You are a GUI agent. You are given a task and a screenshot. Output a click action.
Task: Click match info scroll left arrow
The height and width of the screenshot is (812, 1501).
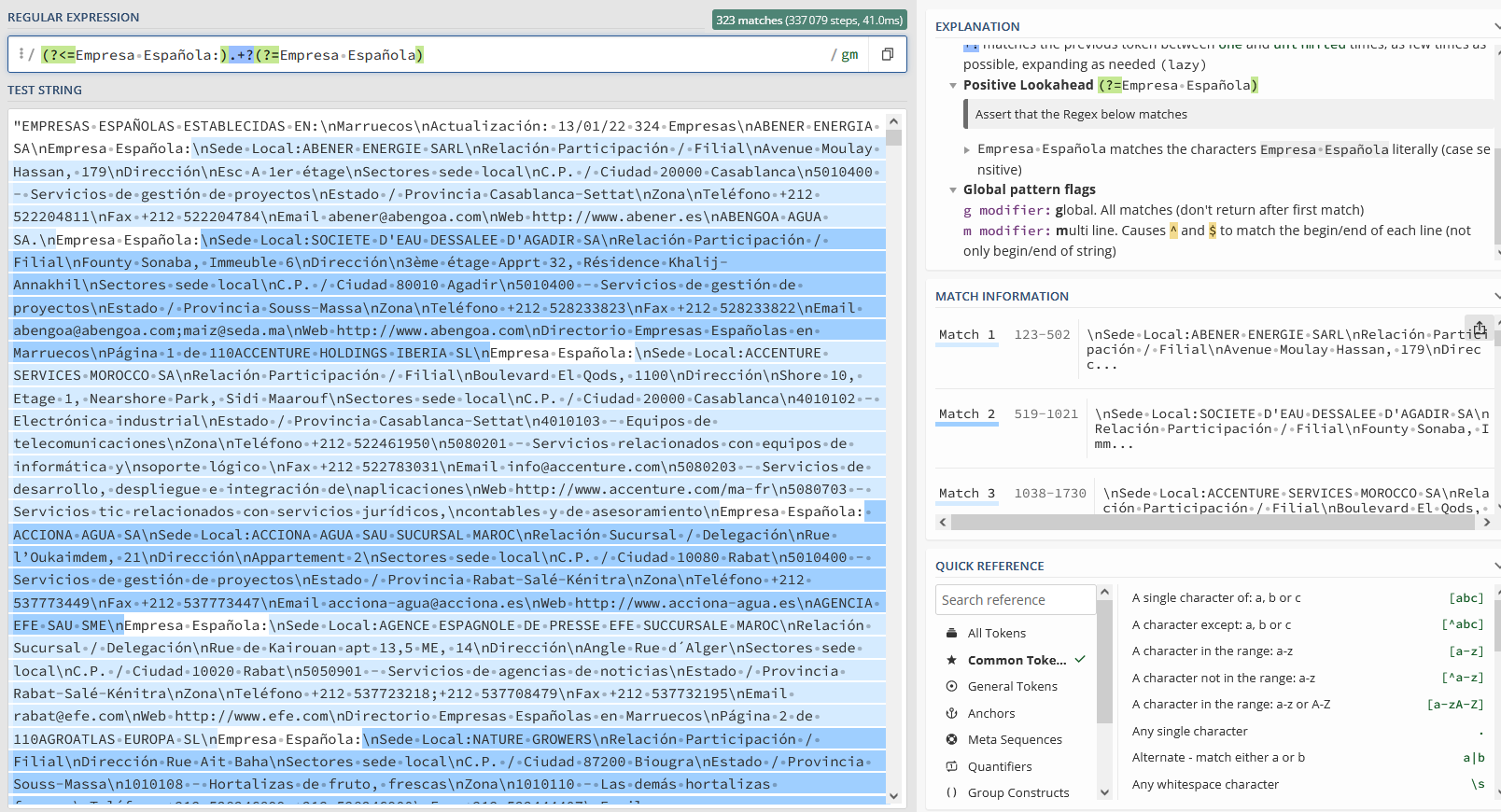(943, 523)
